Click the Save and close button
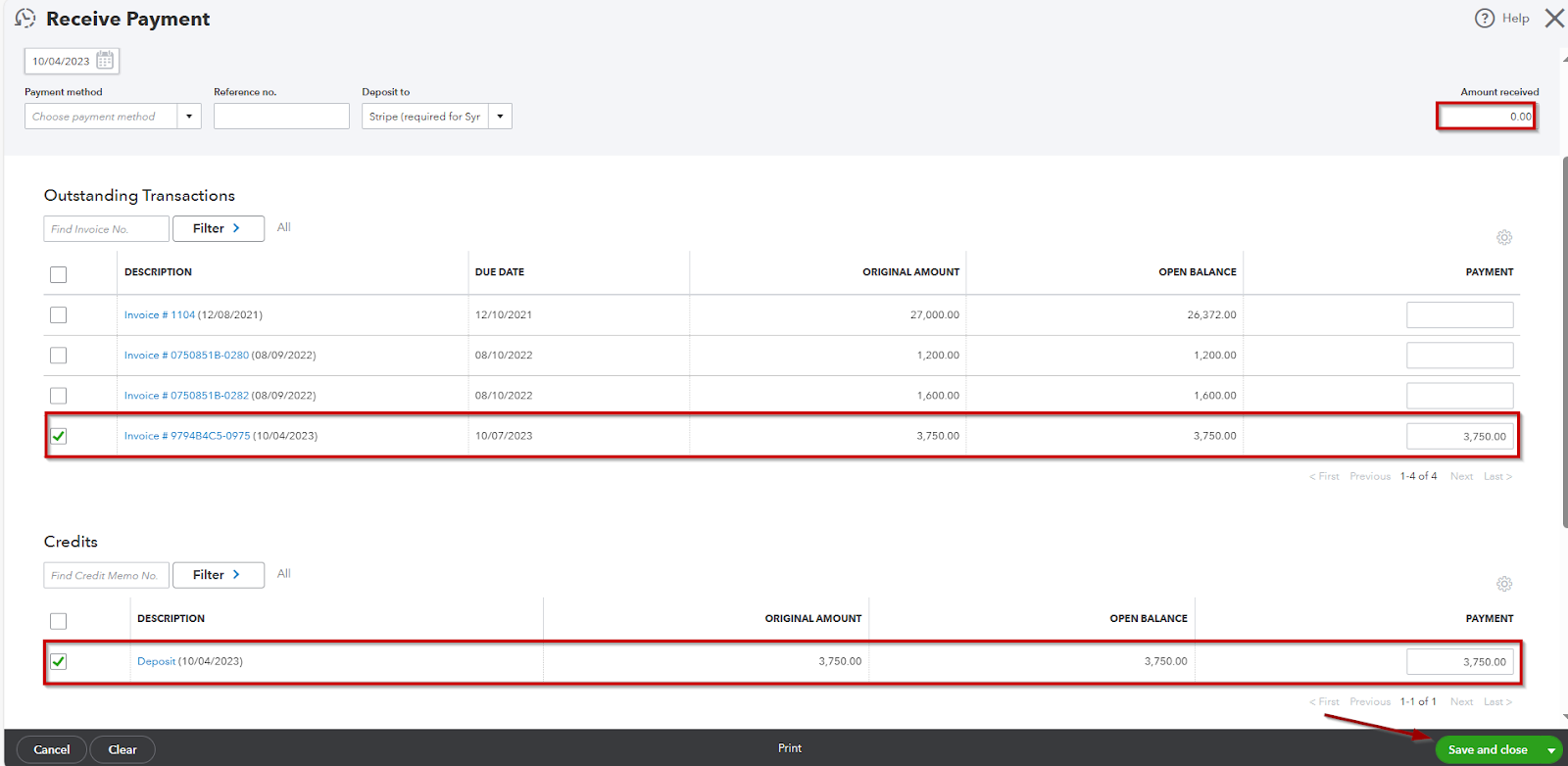Image resolution: width=1568 pixels, height=766 pixels. click(x=1487, y=750)
